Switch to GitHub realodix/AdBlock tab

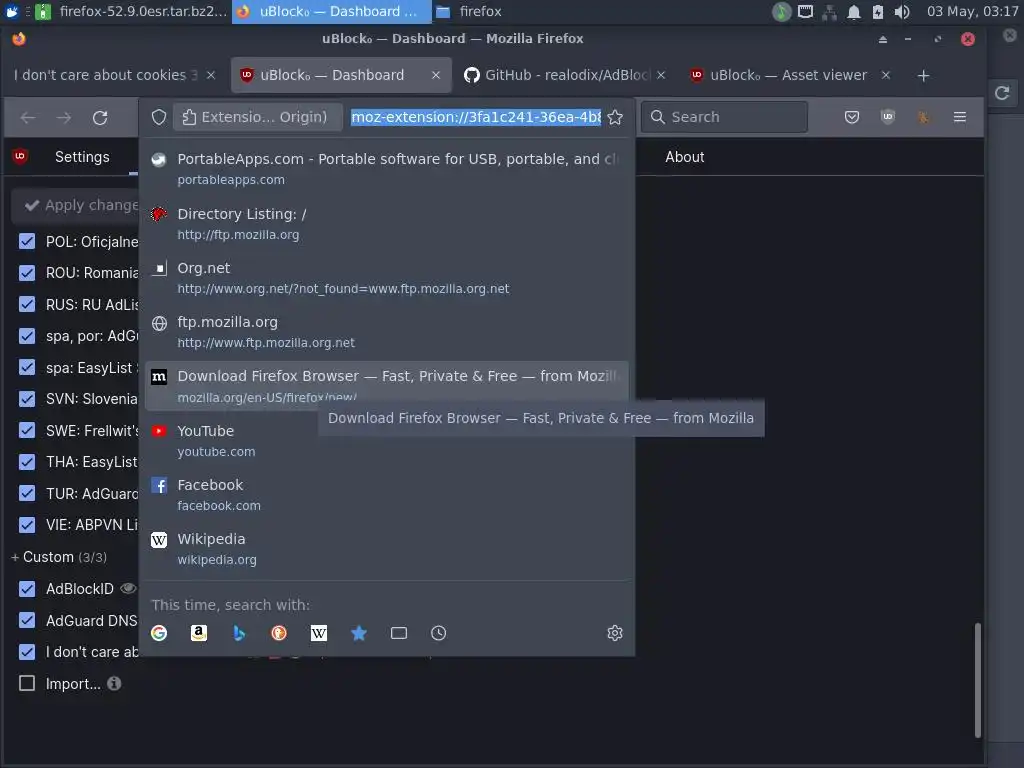point(564,75)
